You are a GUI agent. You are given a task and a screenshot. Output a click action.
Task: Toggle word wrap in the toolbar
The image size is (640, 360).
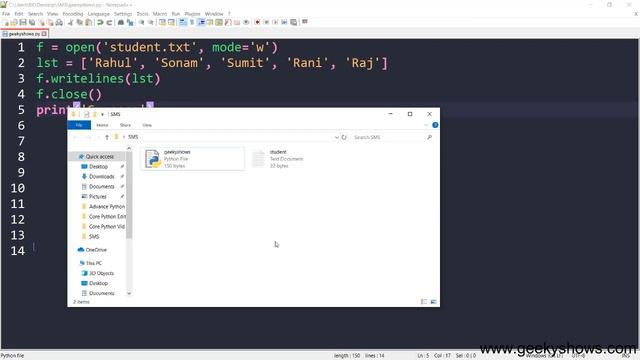(x=182, y=22)
